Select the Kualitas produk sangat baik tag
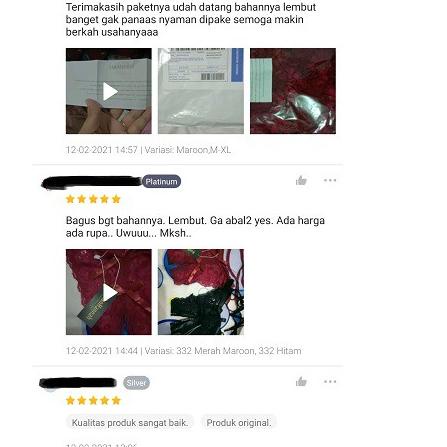Image resolution: width=447 pixels, height=447 pixels. 130,423
